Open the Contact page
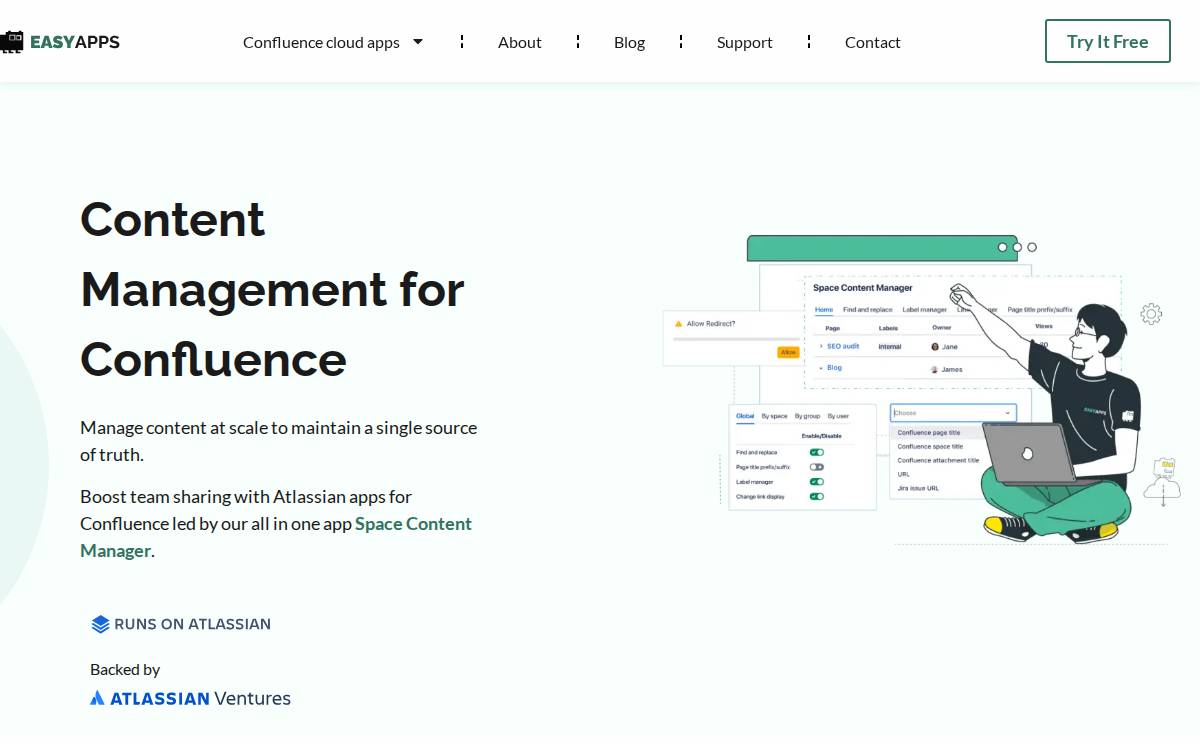Image resolution: width=1200 pixels, height=750 pixels. [873, 42]
